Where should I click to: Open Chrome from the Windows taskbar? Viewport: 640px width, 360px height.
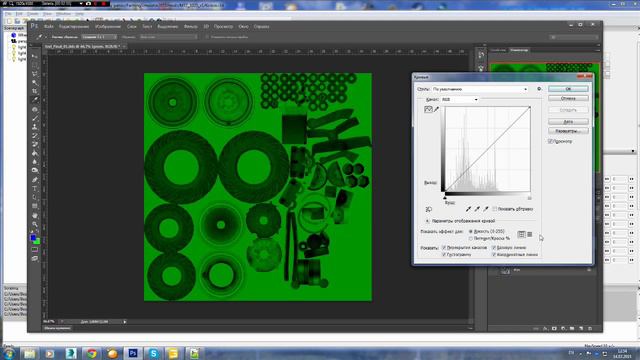pos(91,353)
